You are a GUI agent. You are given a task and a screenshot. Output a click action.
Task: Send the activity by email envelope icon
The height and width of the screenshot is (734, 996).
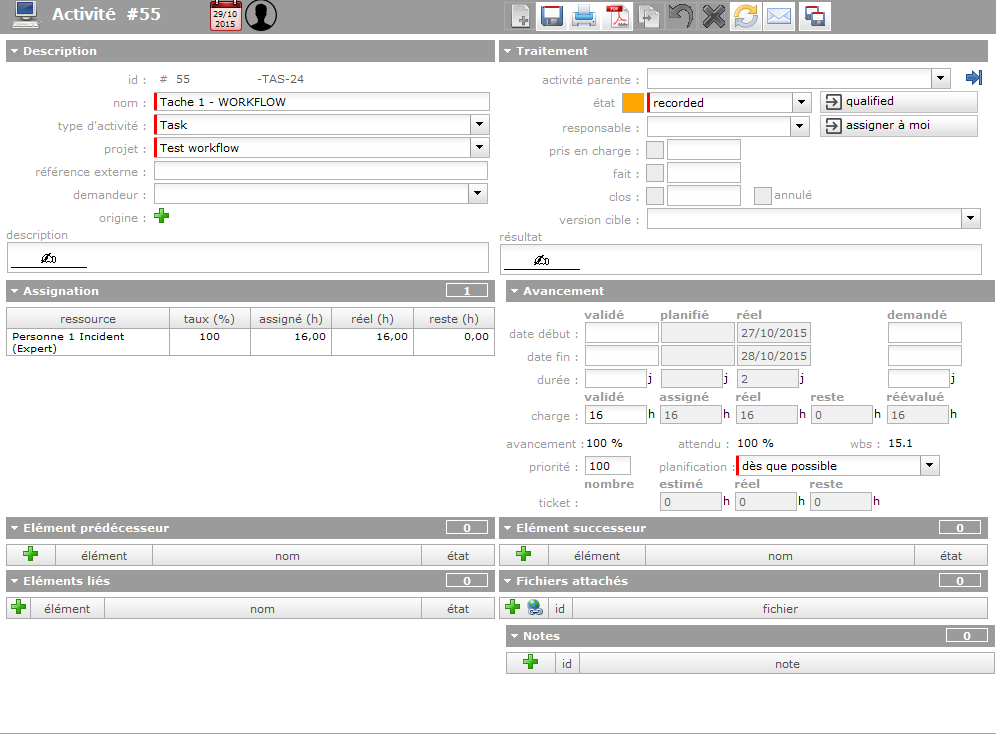click(778, 16)
